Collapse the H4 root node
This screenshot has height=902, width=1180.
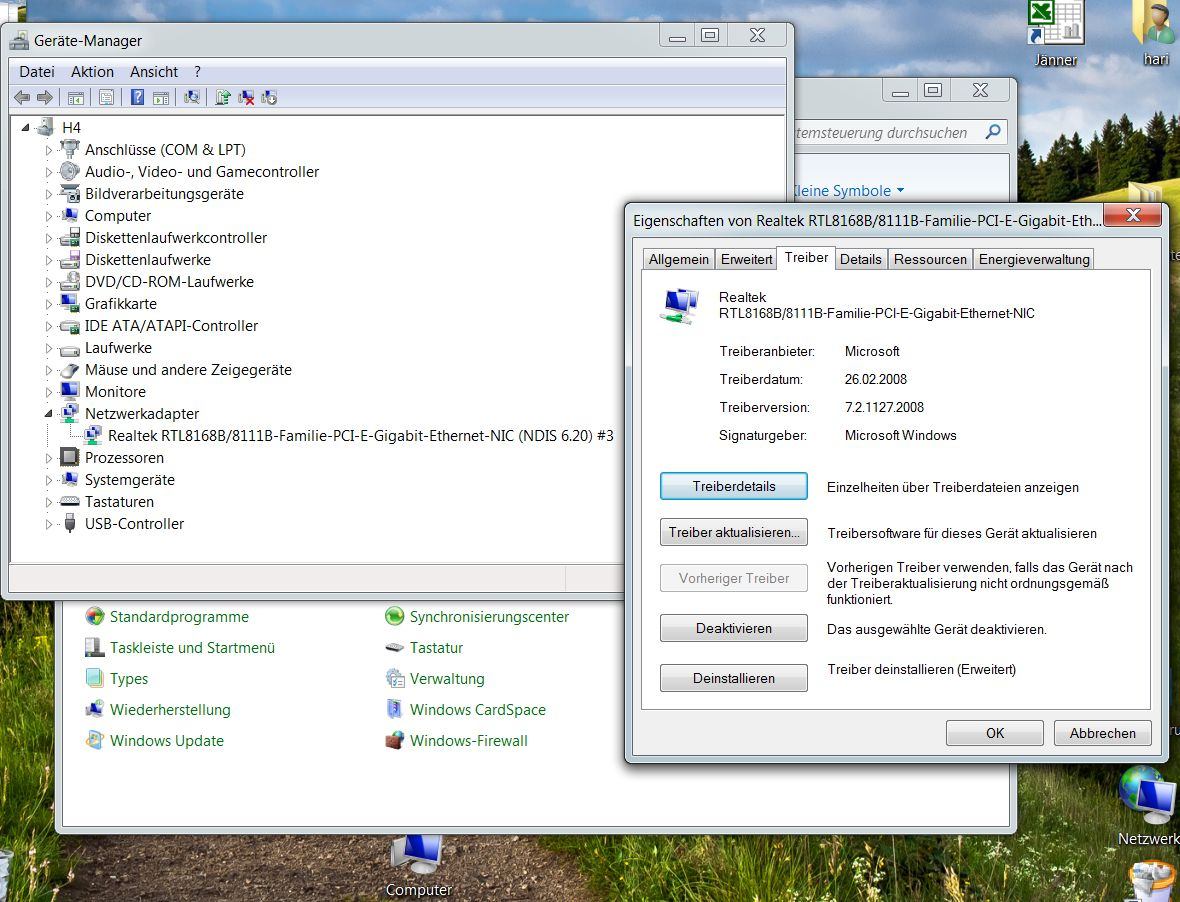26,127
